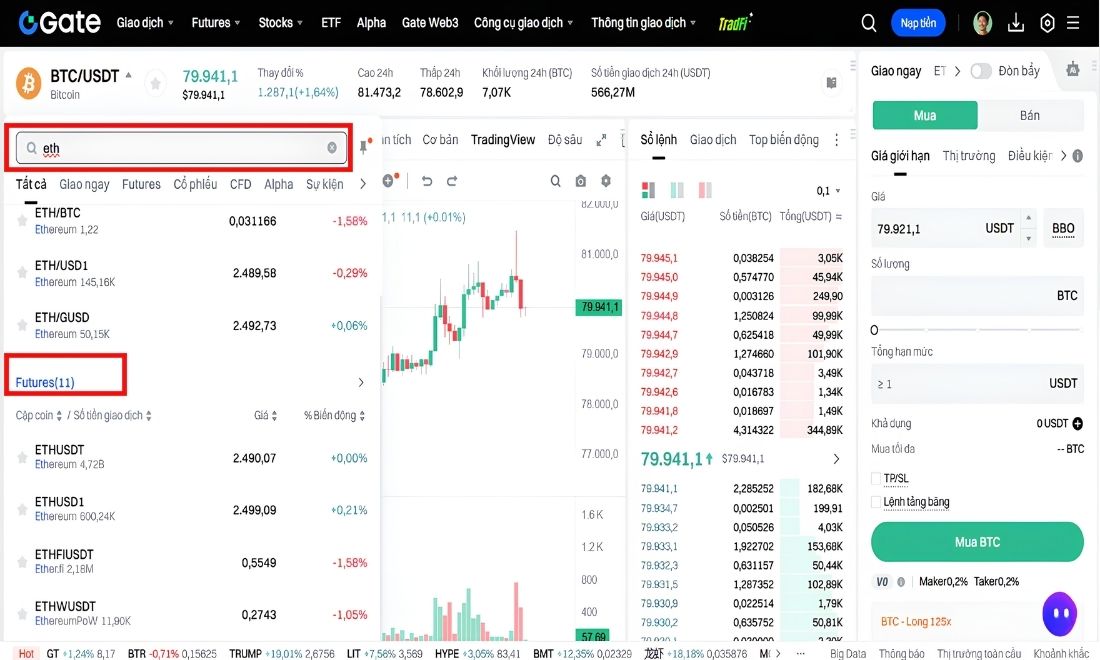Open the user profile avatar
Image resolution: width=1100 pixels, height=660 pixels.
coord(982,23)
